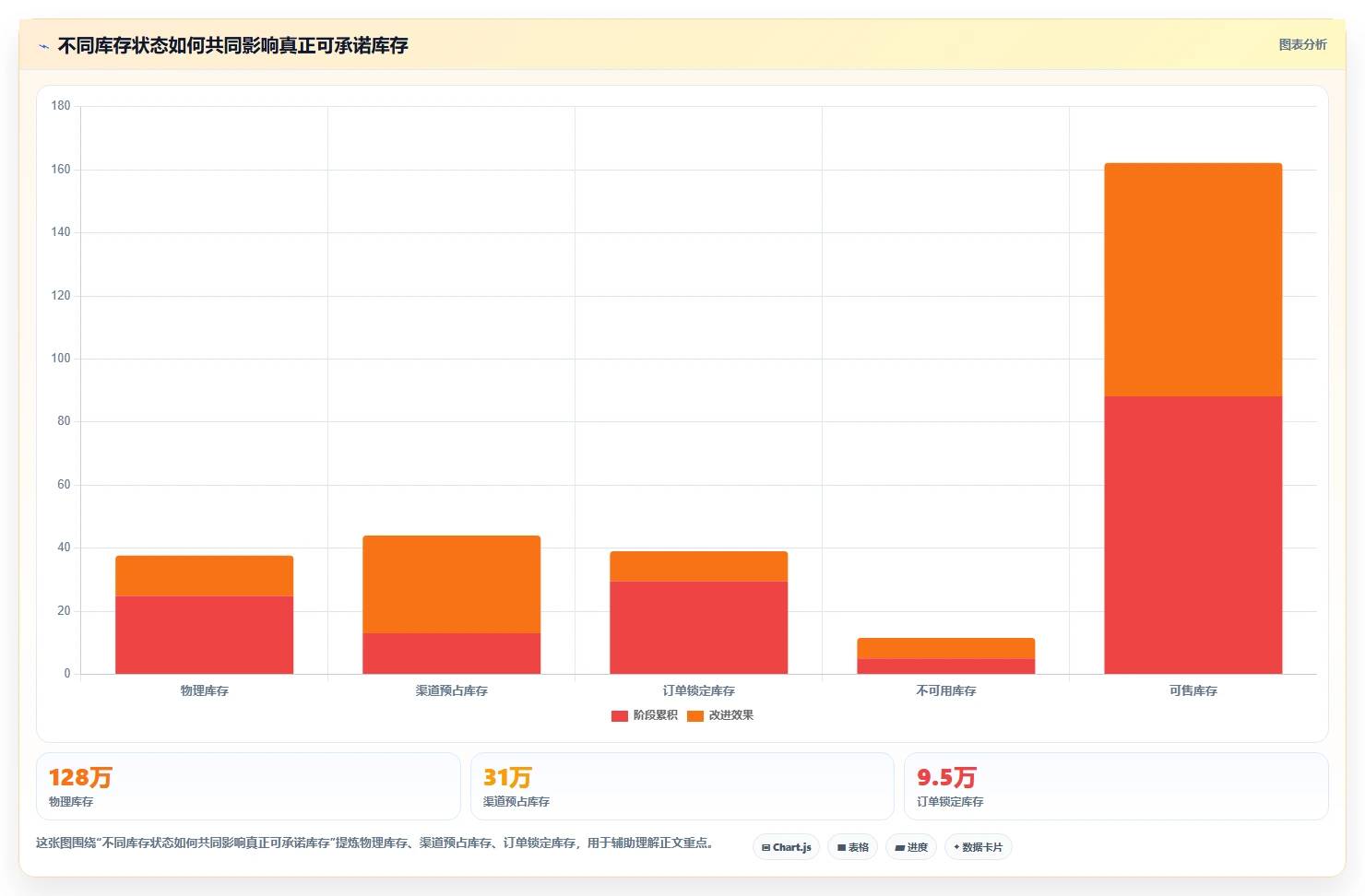Click the 订单锁定库存 x-axis label

698,690
